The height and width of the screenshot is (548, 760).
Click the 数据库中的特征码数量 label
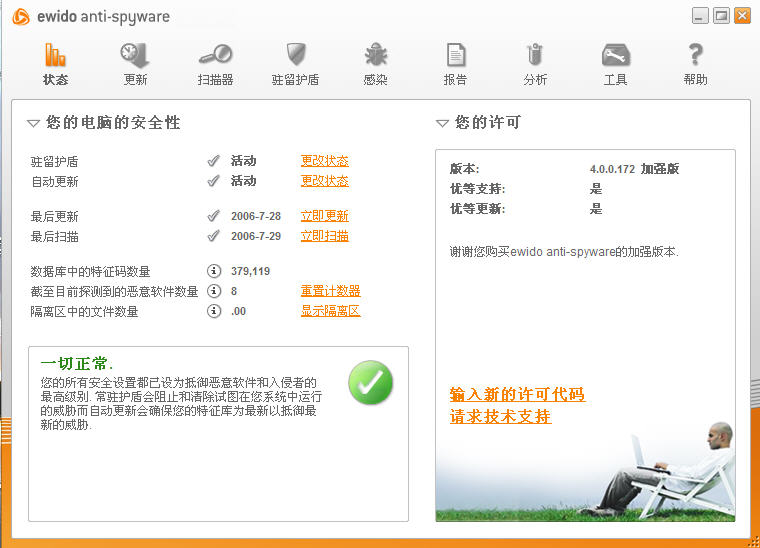90,271
